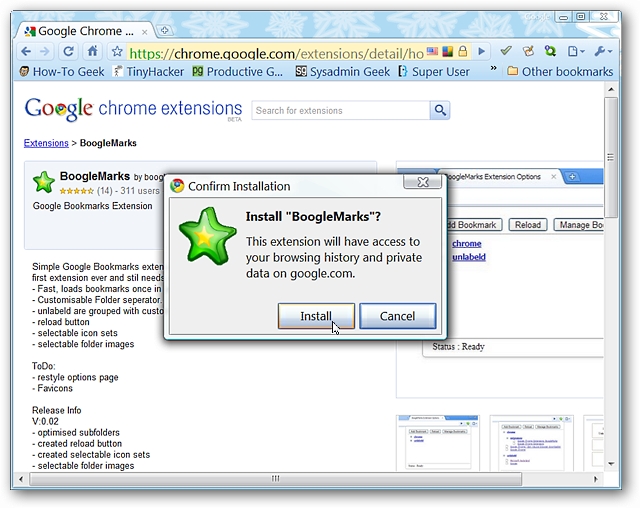Close the Google Chrome tab
The image size is (640, 508).
click(144, 32)
